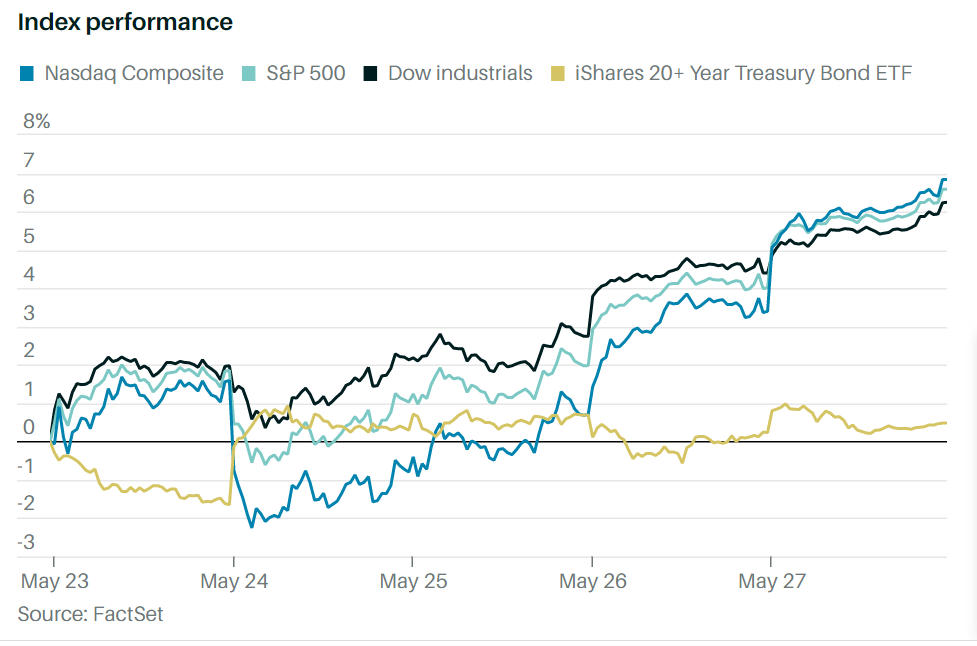
Task: Click the Index performance chart title
Action: [x=125, y=22]
